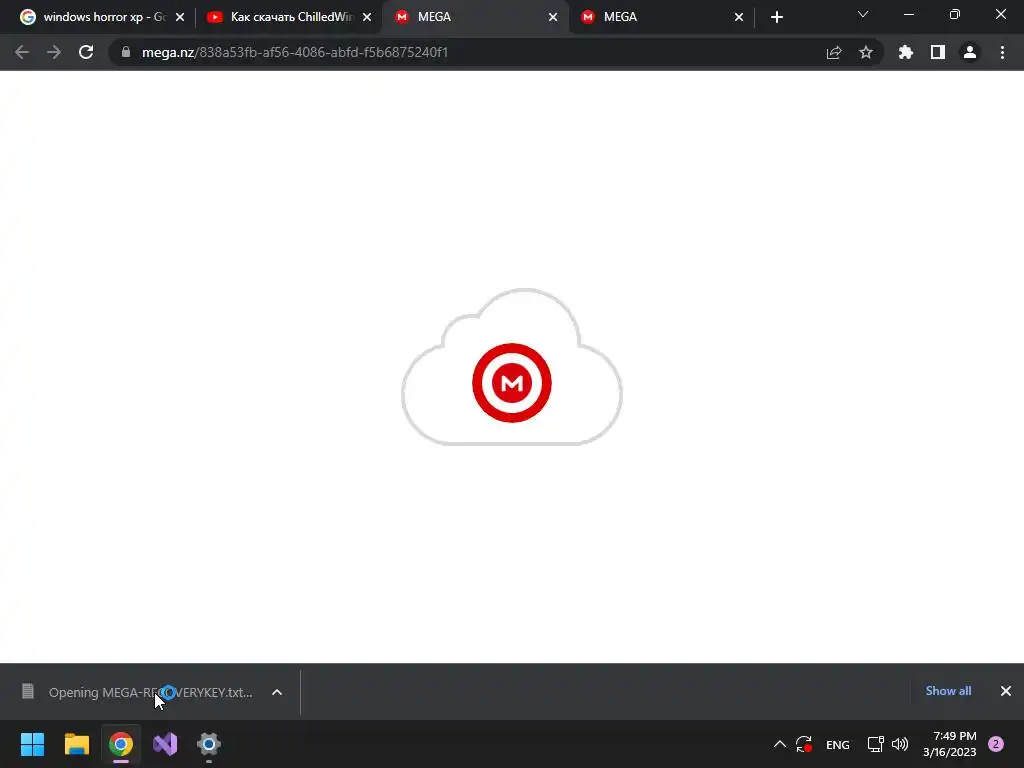Close the YouTube ChilledWin tab

367,17
